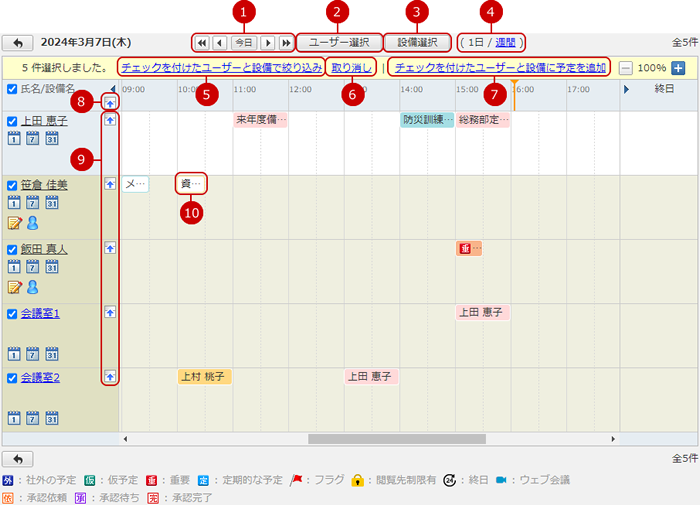Jump to the previous week with the double-left arrow

[203, 43]
